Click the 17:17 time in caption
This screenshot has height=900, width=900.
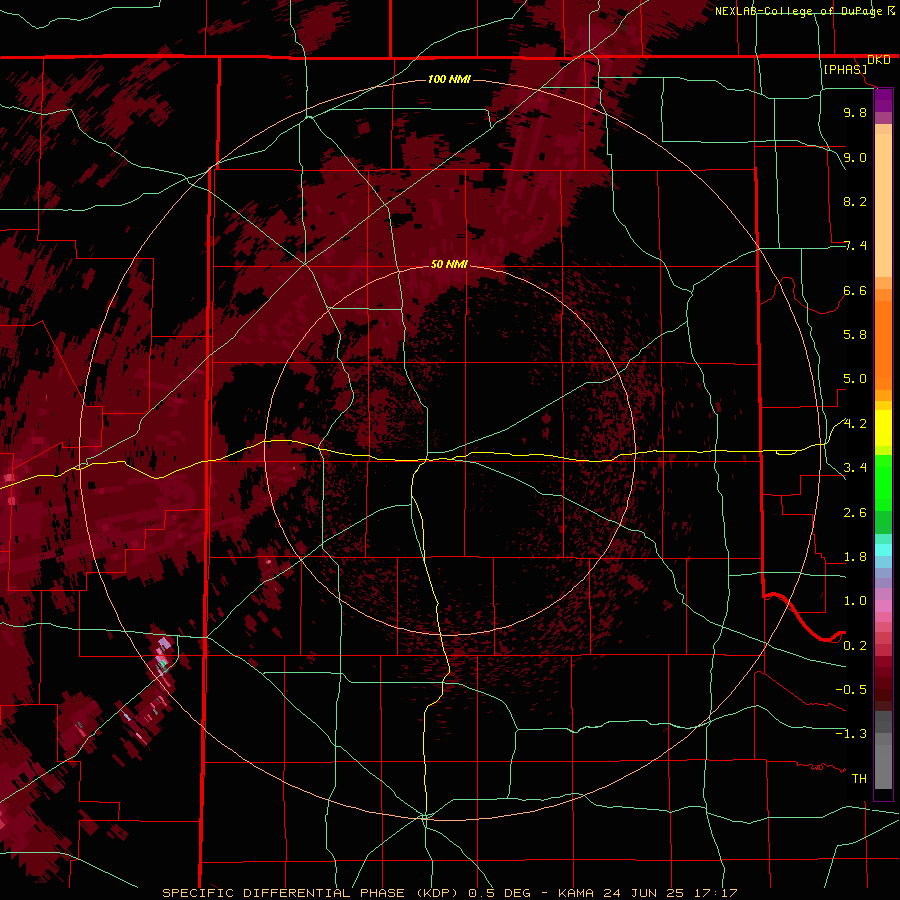pyautogui.click(x=715, y=893)
